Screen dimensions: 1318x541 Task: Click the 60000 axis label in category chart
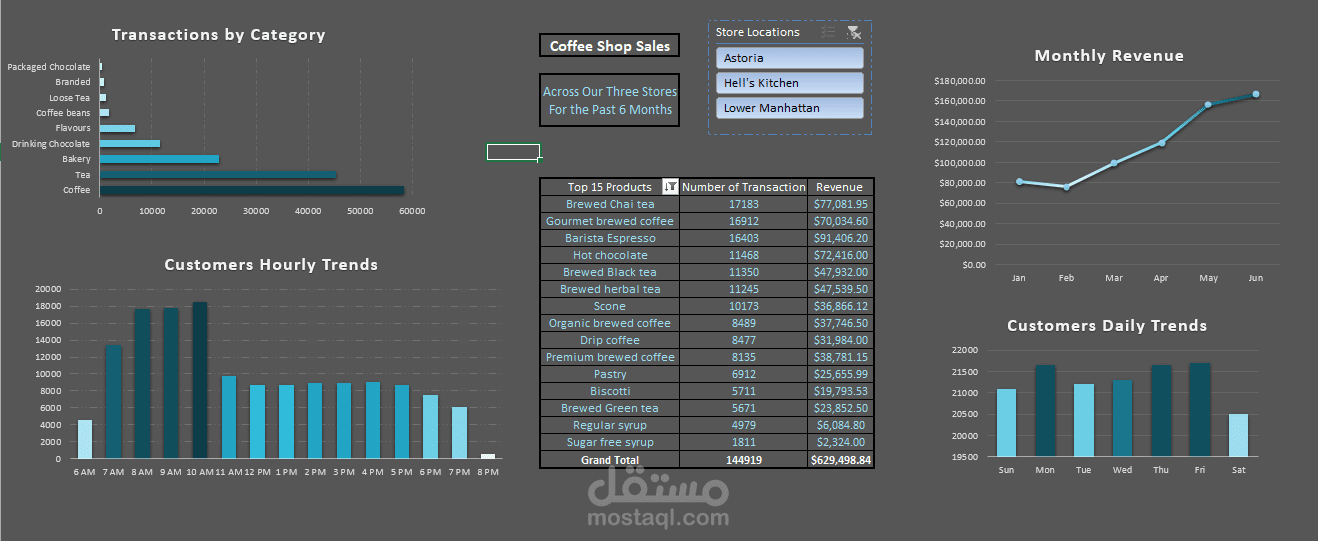pos(412,211)
